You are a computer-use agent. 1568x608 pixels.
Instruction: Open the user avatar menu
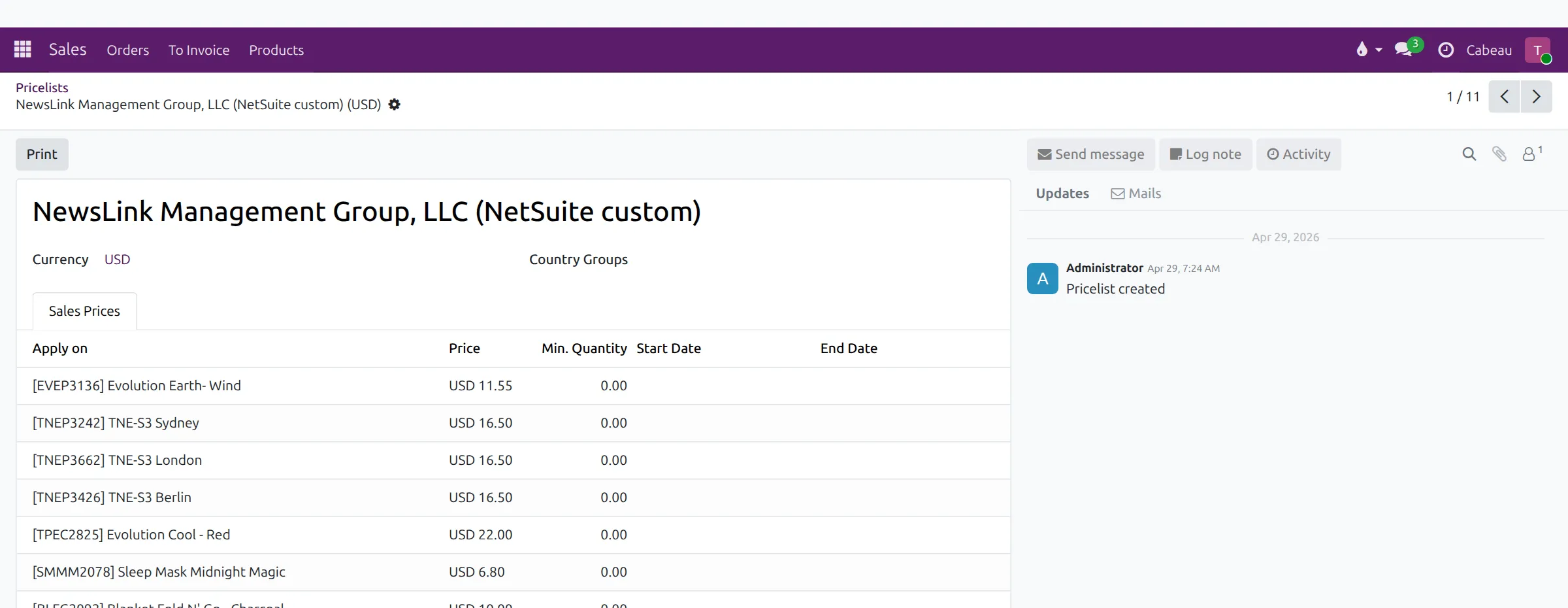1538,50
